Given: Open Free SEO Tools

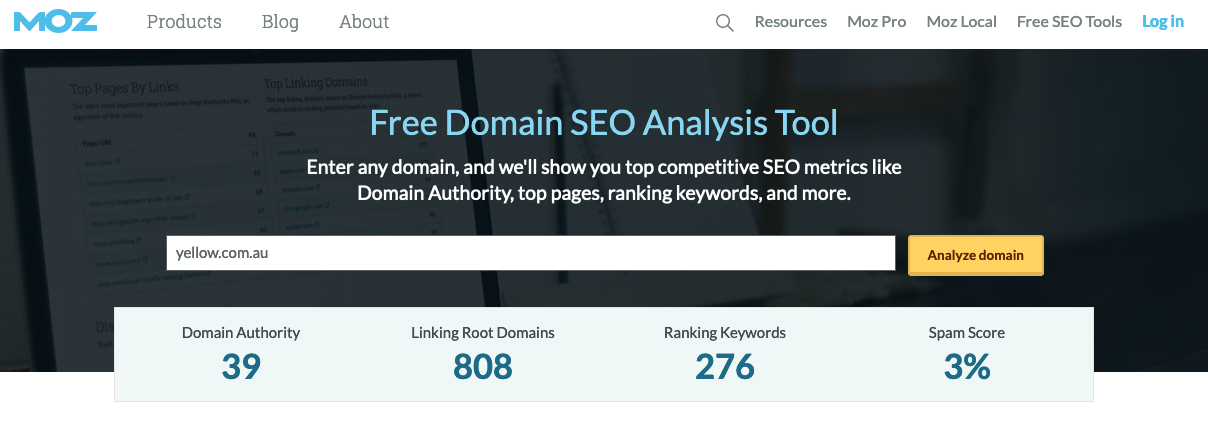Looking at the screenshot, I should [x=1069, y=21].
